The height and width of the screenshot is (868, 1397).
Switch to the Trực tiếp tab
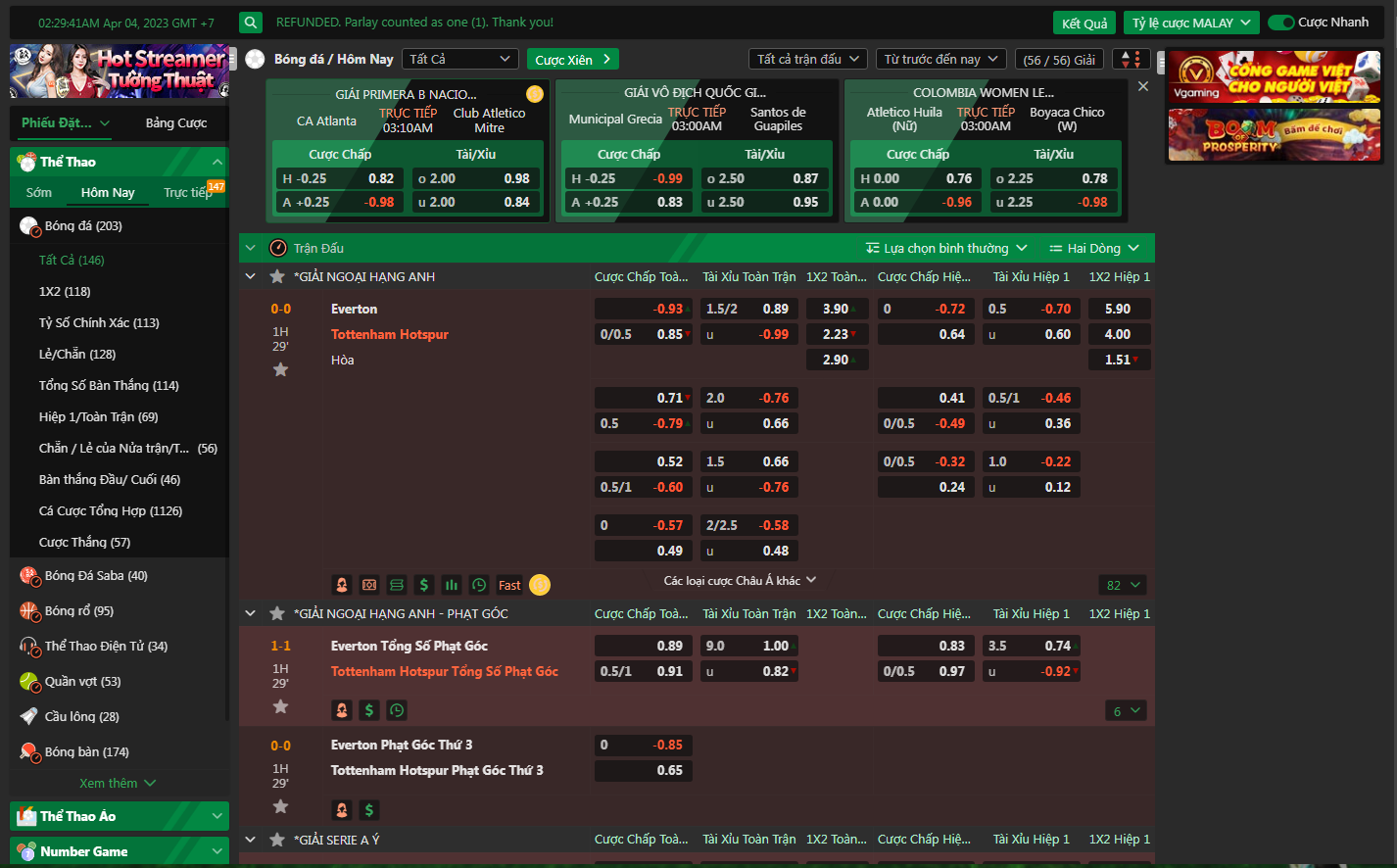tap(188, 193)
